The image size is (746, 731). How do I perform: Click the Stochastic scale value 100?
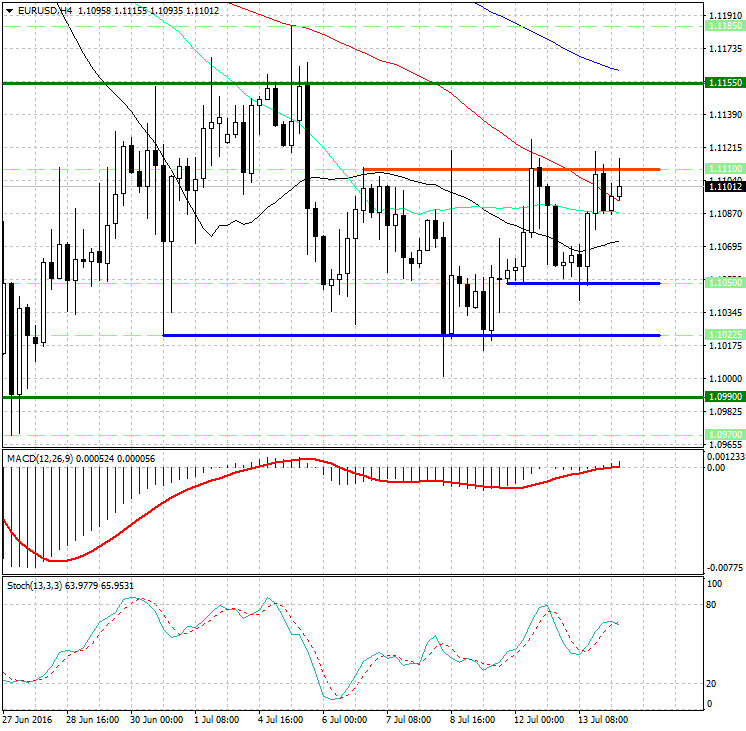[715, 584]
